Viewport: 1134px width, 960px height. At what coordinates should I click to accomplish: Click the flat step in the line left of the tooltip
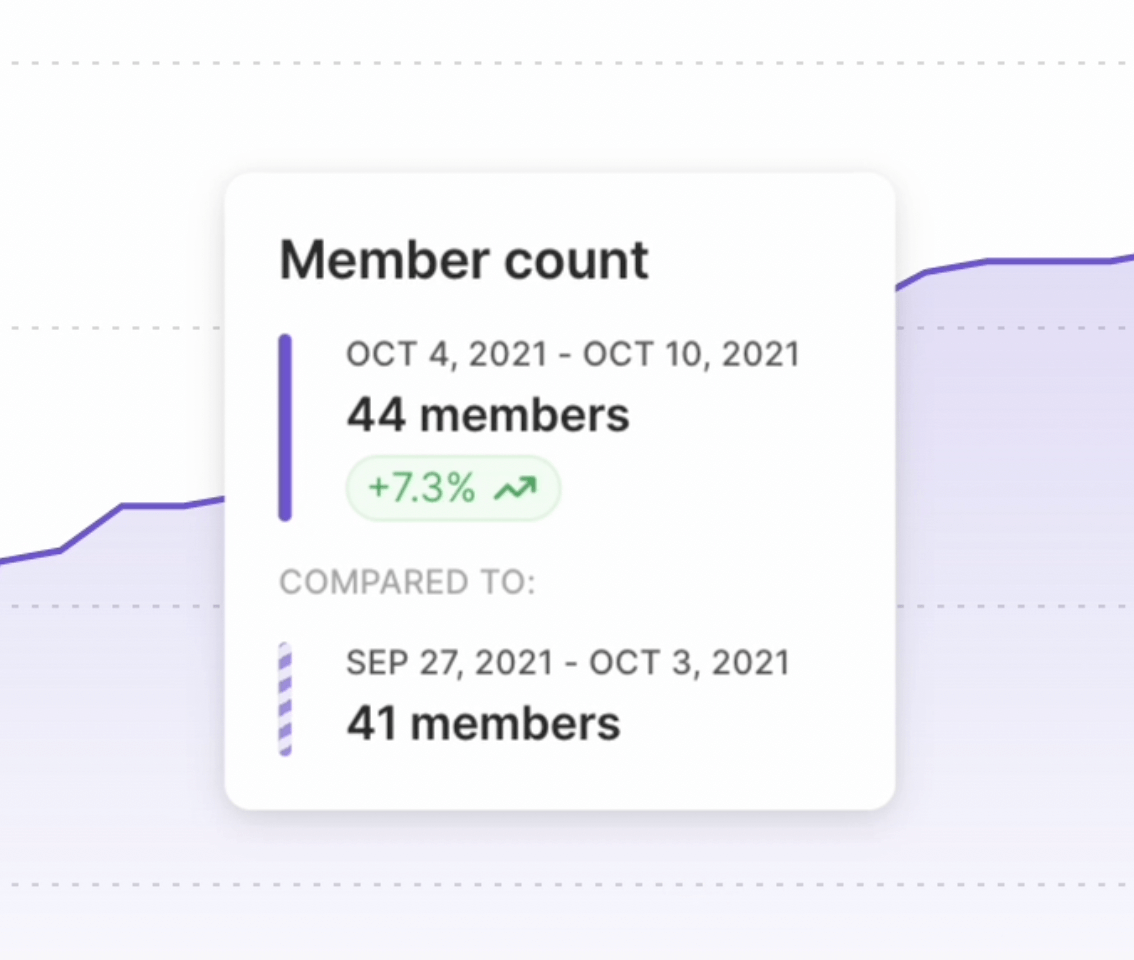[152, 506]
